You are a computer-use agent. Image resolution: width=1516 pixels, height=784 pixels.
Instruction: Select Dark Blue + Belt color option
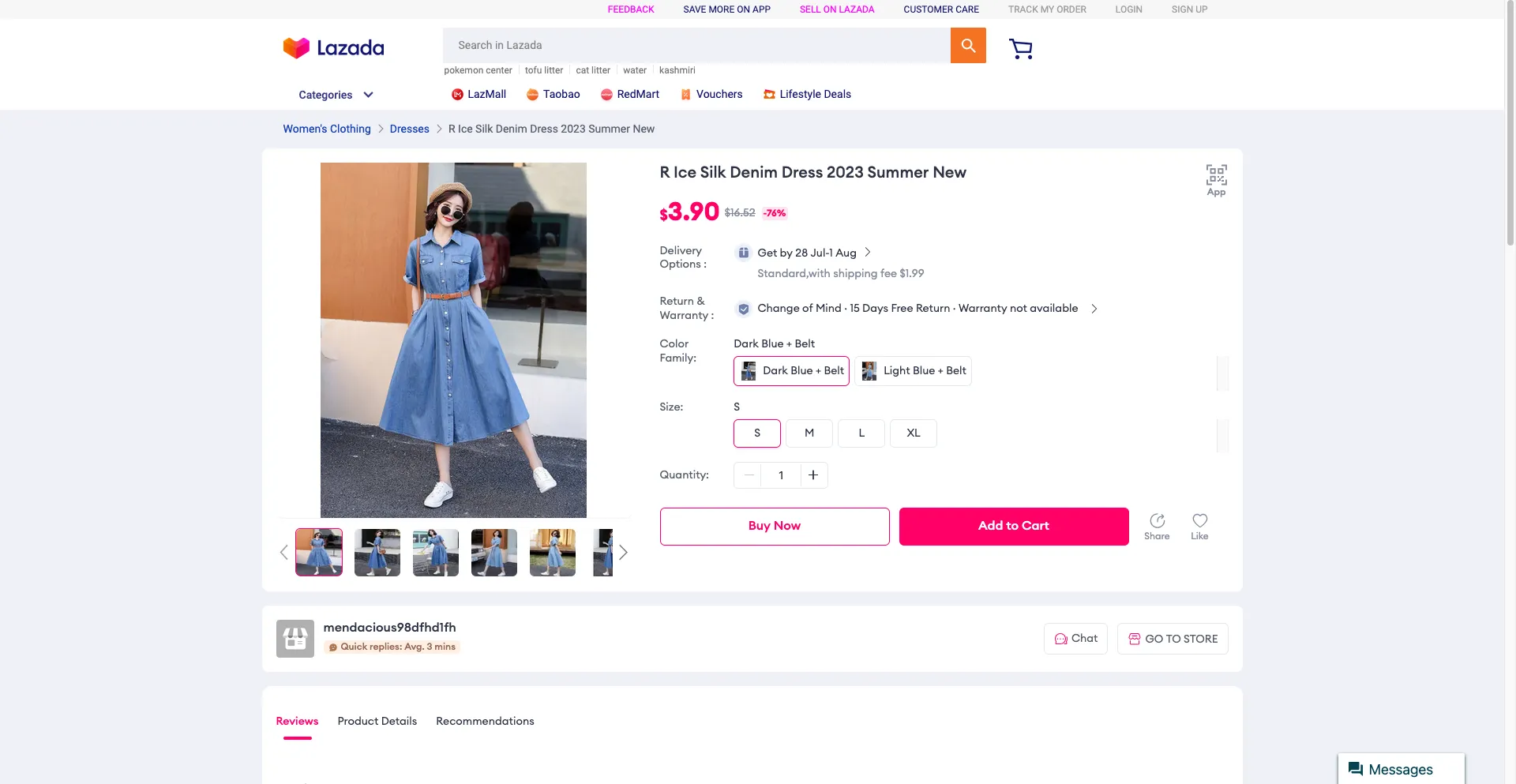pyautogui.click(x=791, y=371)
